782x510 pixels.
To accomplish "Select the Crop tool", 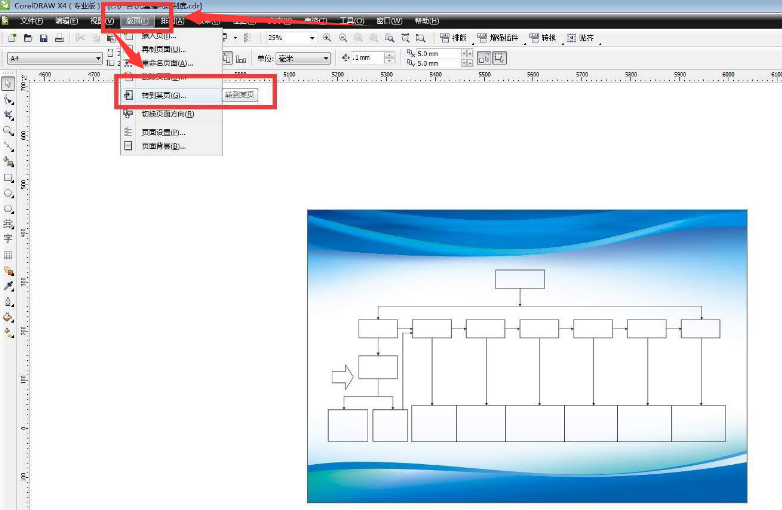I will click(x=8, y=116).
